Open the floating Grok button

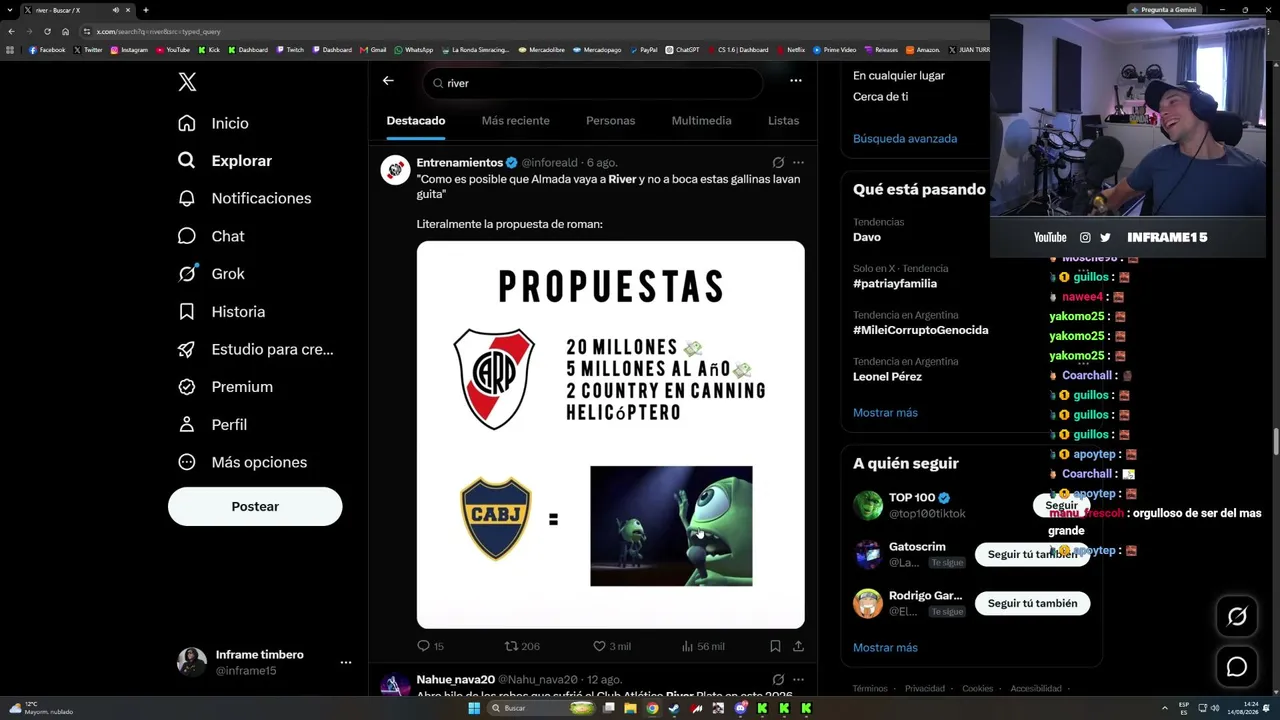click(1236, 617)
